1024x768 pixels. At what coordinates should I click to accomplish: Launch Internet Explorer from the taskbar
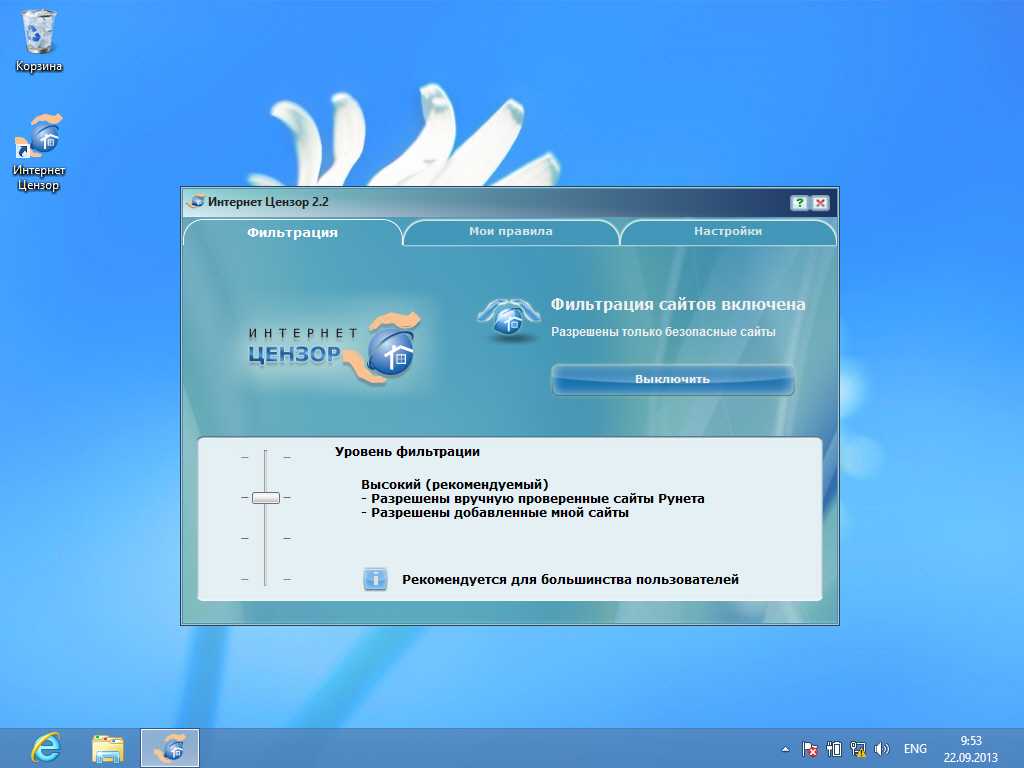(x=46, y=748)
